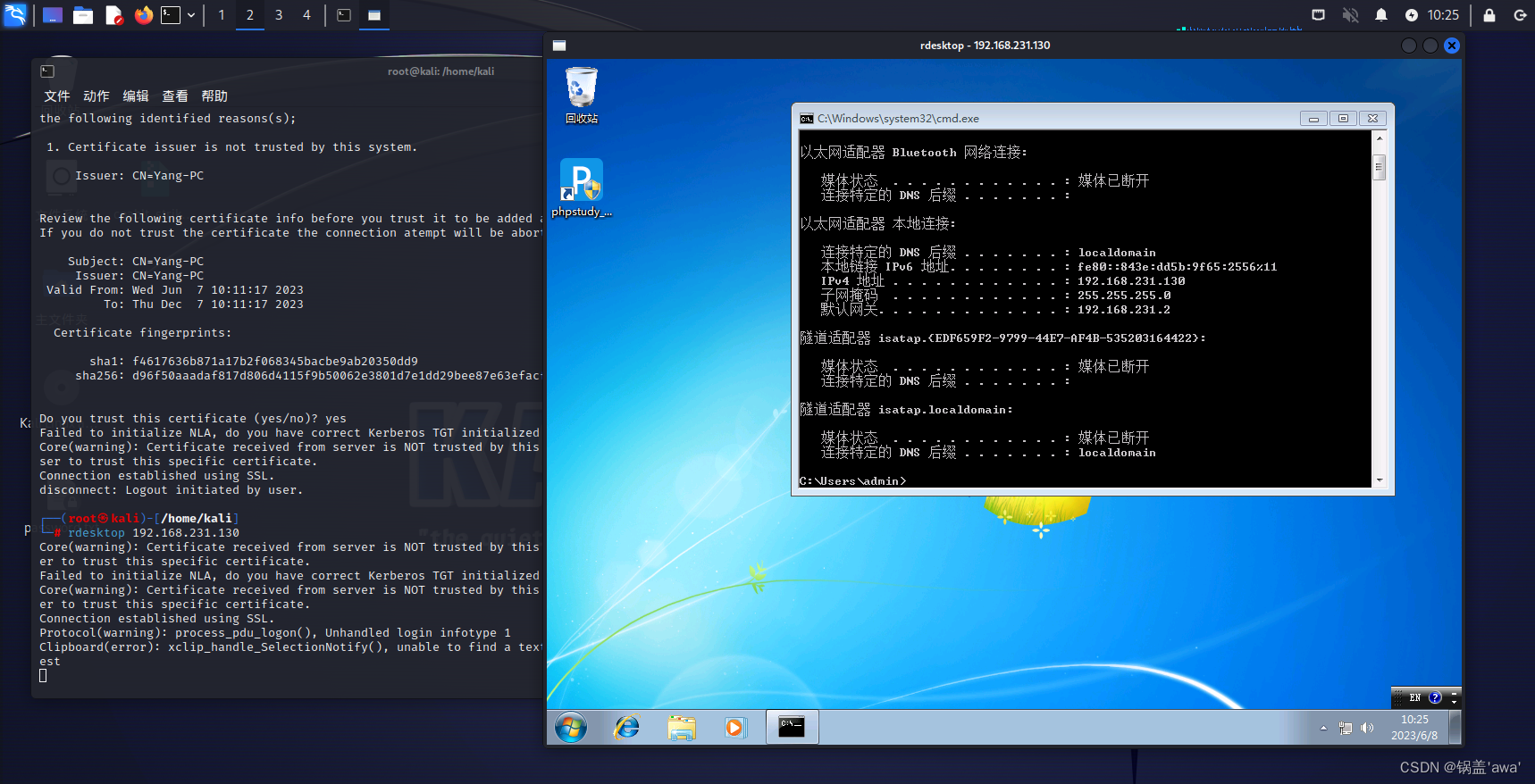Image resolution: width=1535 pixels, height=784 pixels.
Task: Open the Windows clock showing 2023/6/8
Action: 1414,728
